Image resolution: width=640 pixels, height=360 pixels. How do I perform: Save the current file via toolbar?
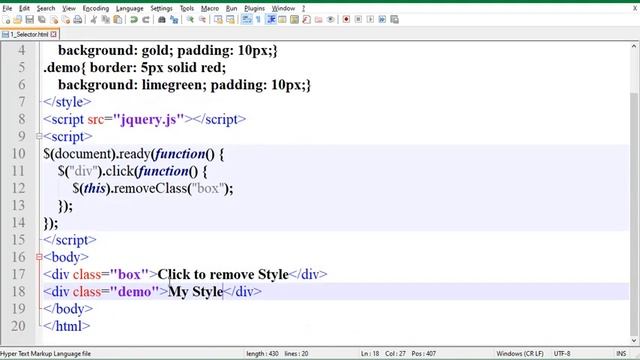(x=29, y=20)
